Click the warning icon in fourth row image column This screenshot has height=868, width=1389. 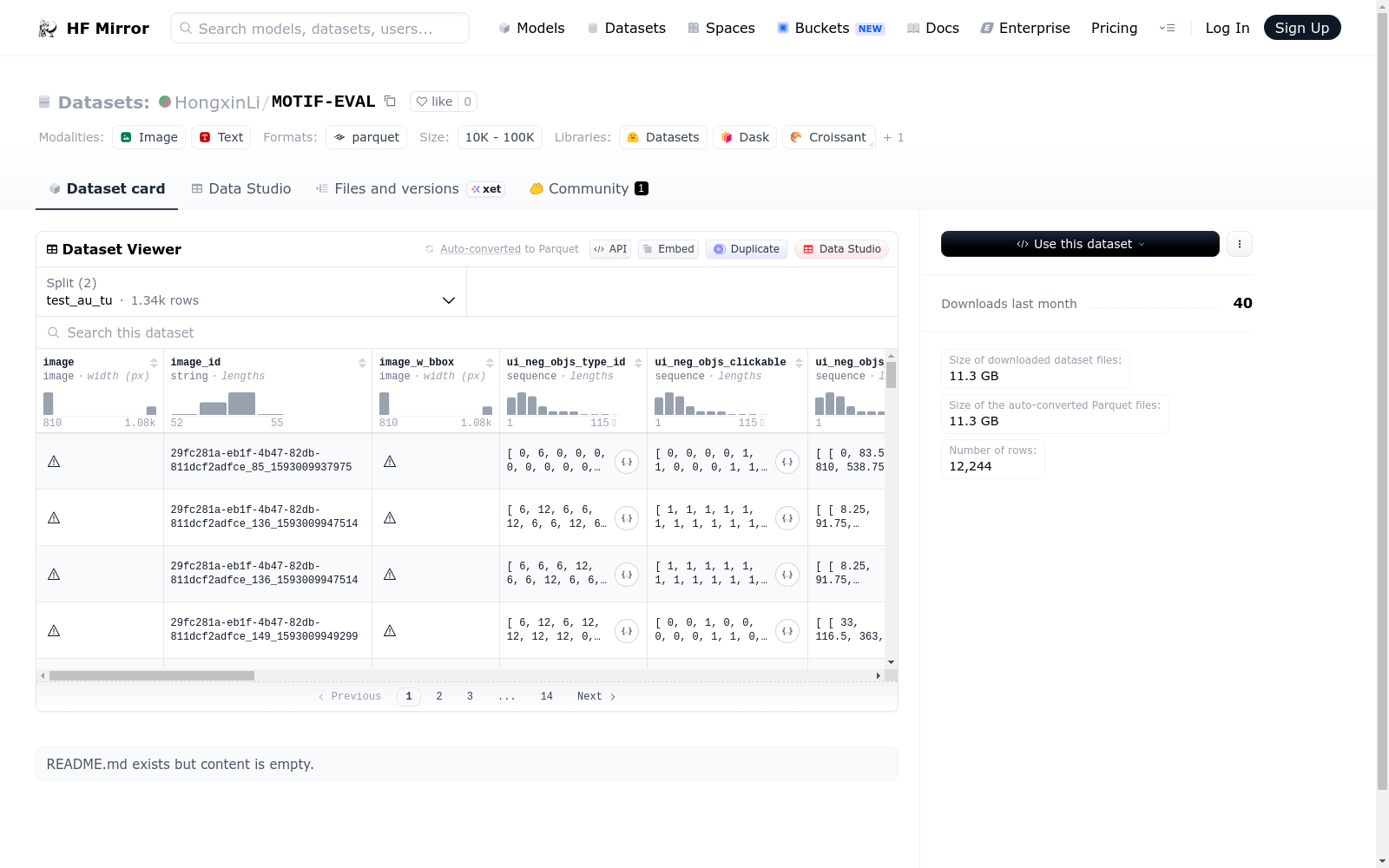(54, 631)
